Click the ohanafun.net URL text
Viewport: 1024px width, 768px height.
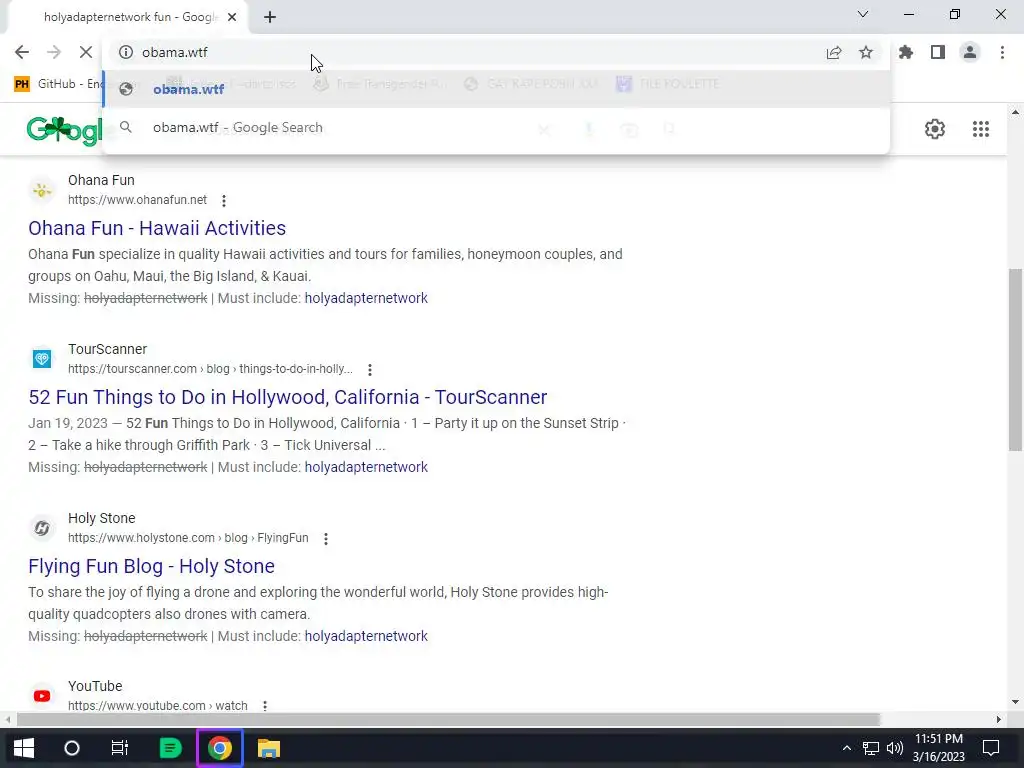click(x=137, y=200)
